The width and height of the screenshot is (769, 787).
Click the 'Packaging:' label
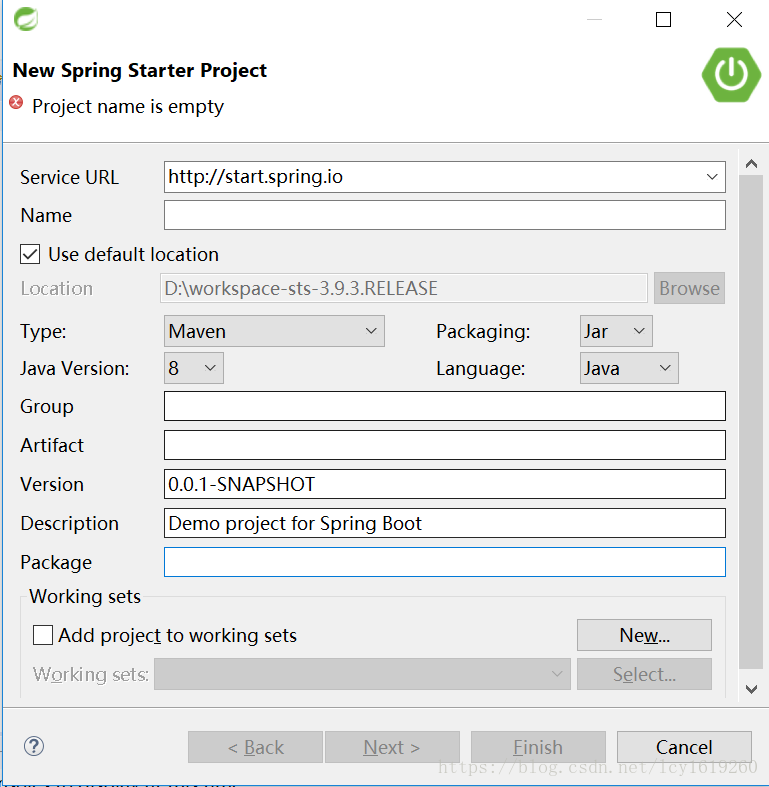[483, 331]
